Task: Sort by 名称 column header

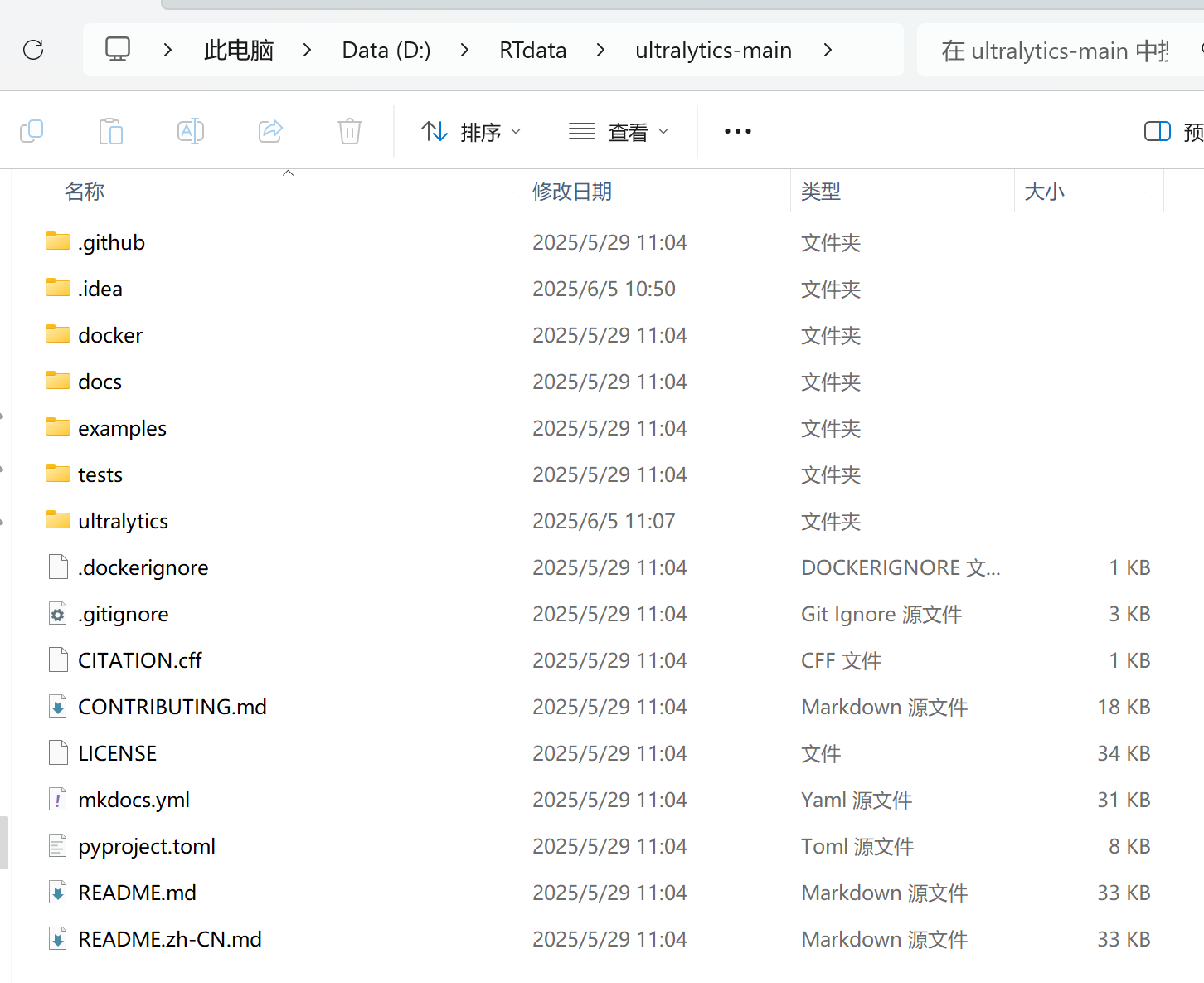Action: coord(85,192)
